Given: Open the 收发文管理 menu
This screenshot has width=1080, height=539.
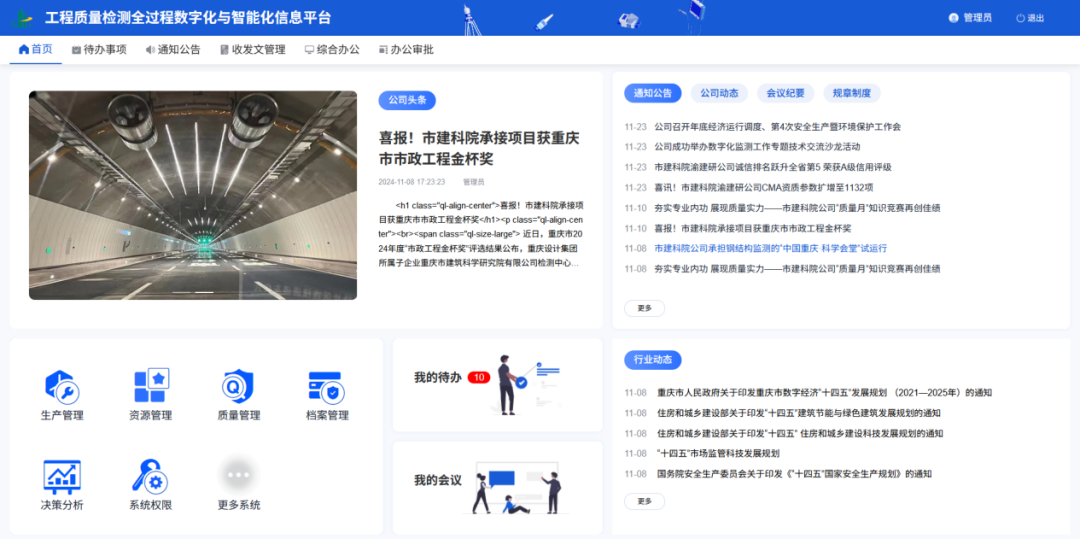Looking at the screenshot, I should (253, 50).
